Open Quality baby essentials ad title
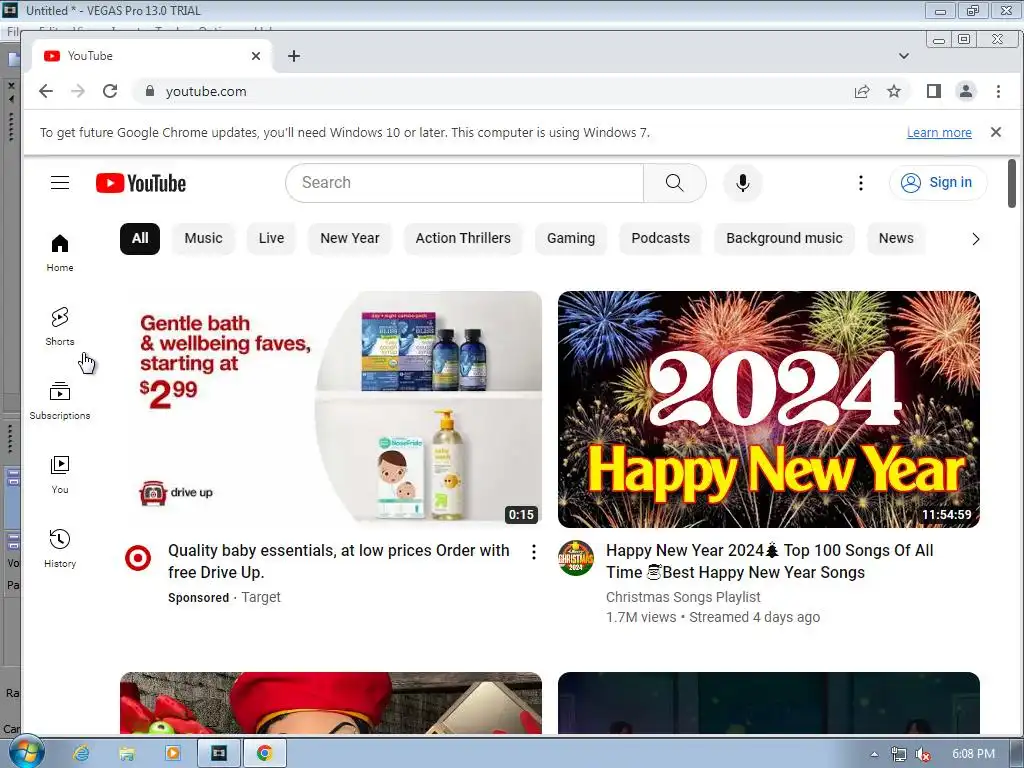 (338, 562)
